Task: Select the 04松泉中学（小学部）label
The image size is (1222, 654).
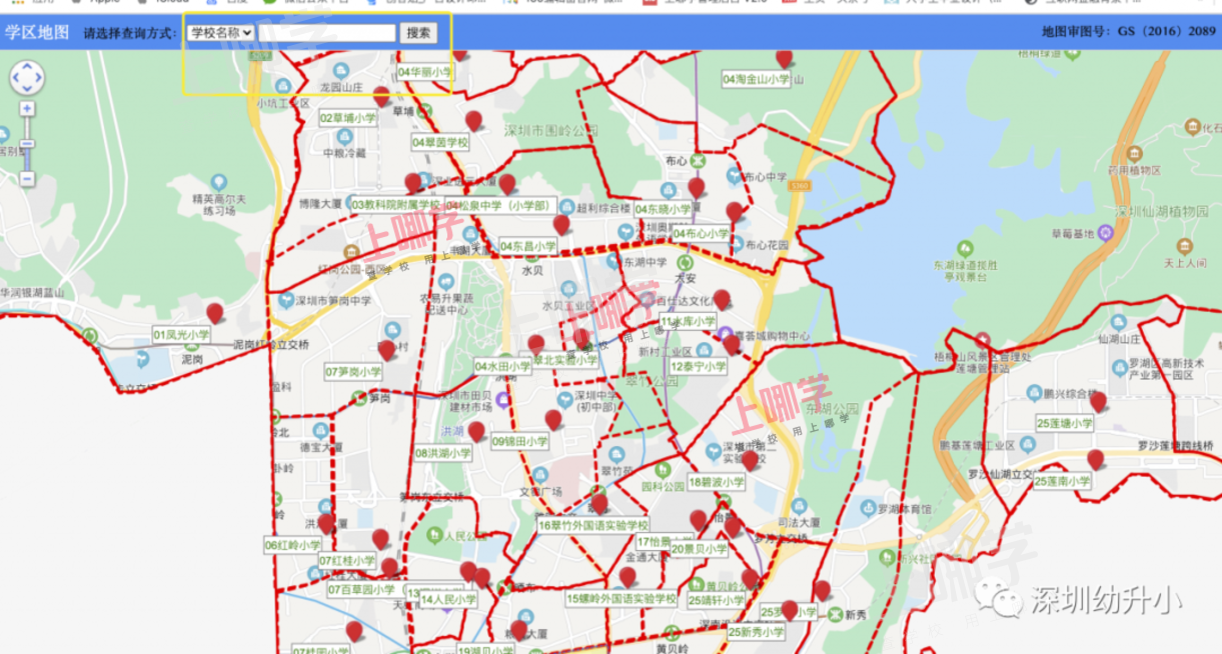Action: tap(499, 205)
